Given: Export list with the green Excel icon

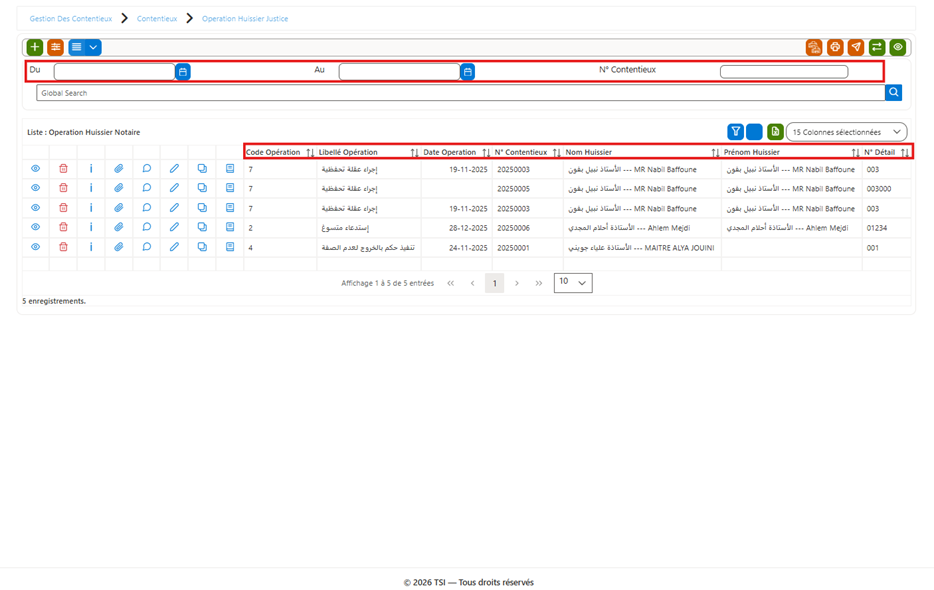Looking at the screenshot, I should coord(775,132).
